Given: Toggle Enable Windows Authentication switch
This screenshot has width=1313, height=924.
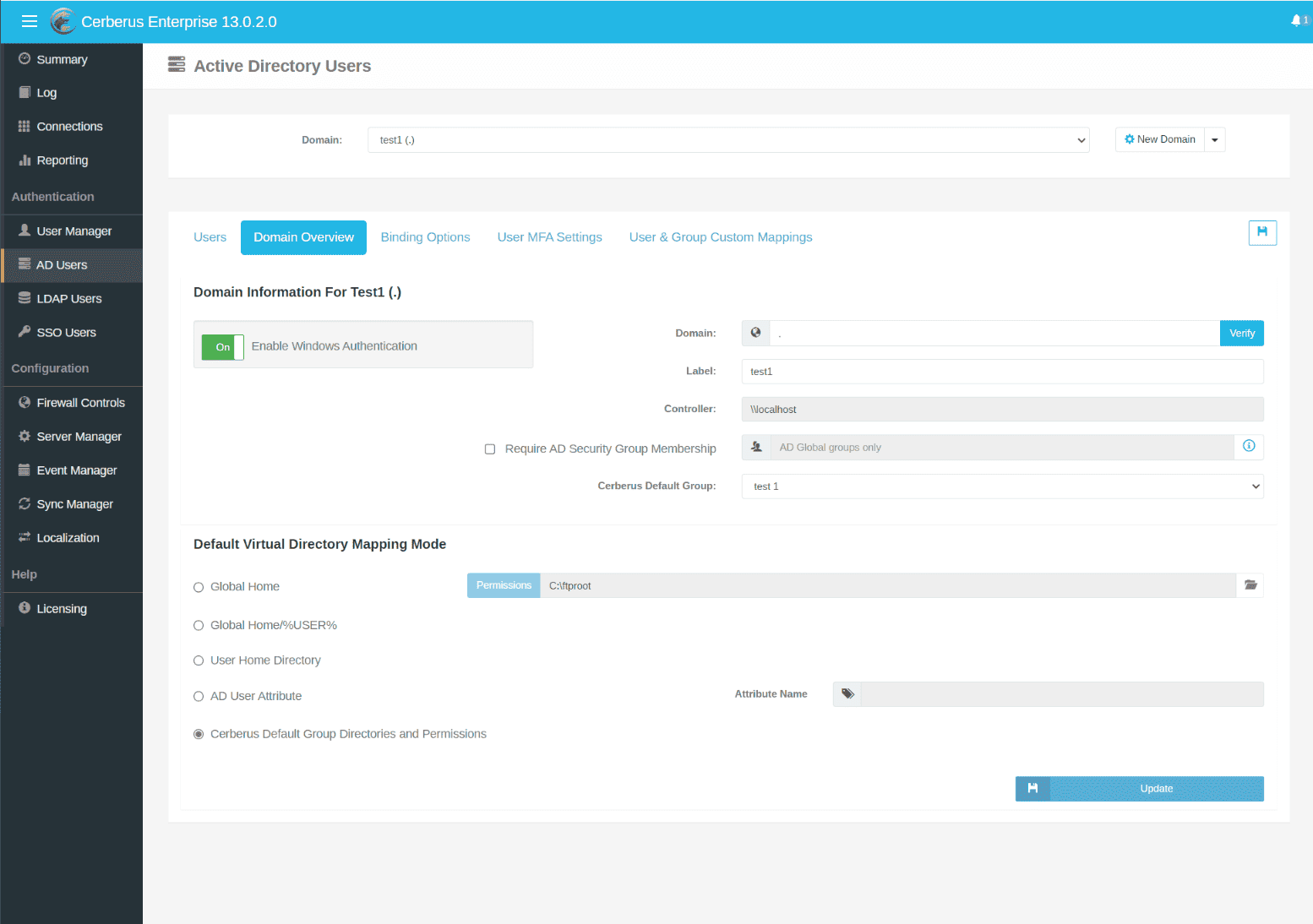Looking at the screenshot, I should [x=223, y=347].
